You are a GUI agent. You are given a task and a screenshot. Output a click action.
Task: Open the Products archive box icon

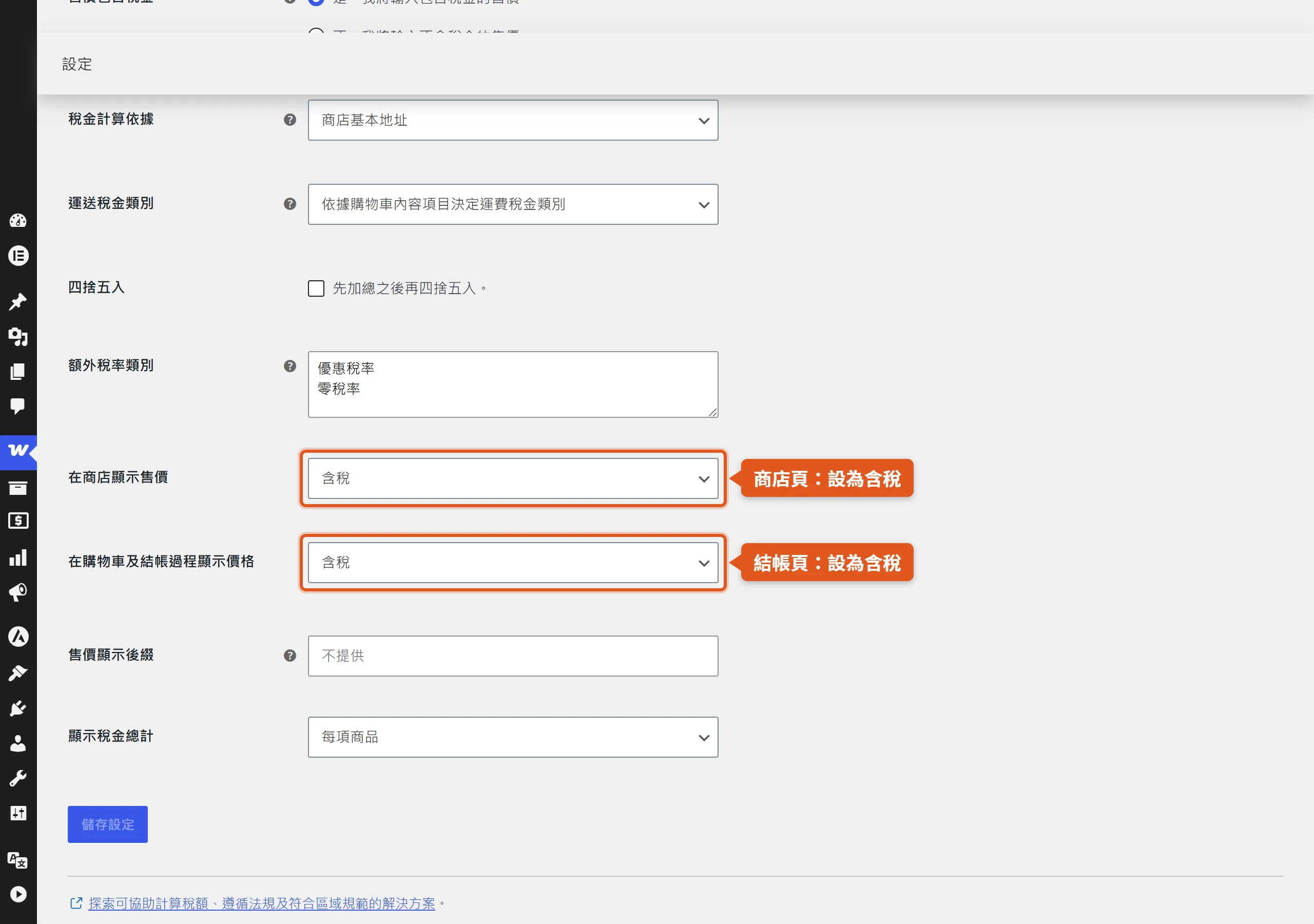tap(18, 488)
